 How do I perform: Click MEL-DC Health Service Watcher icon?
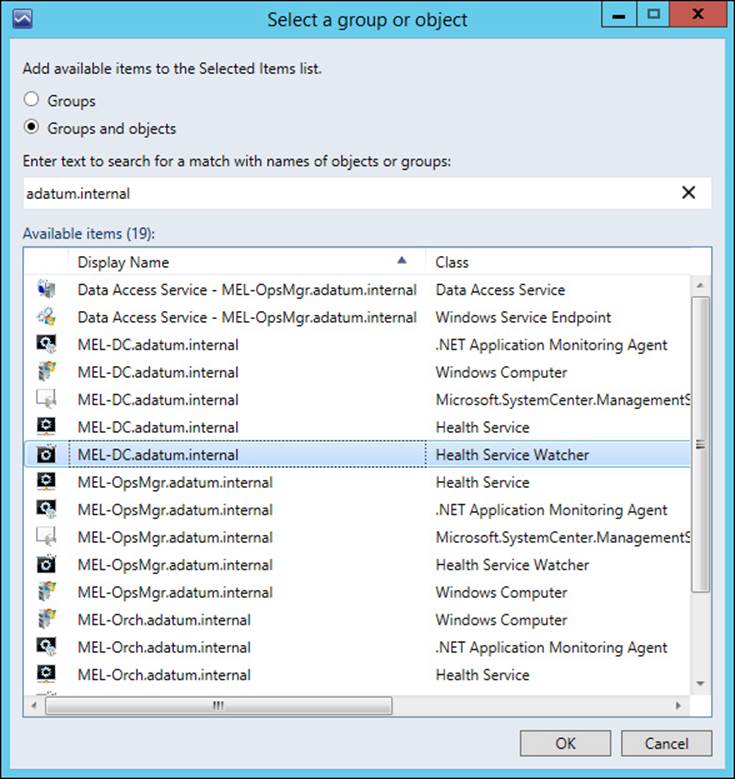click(46, 454)
